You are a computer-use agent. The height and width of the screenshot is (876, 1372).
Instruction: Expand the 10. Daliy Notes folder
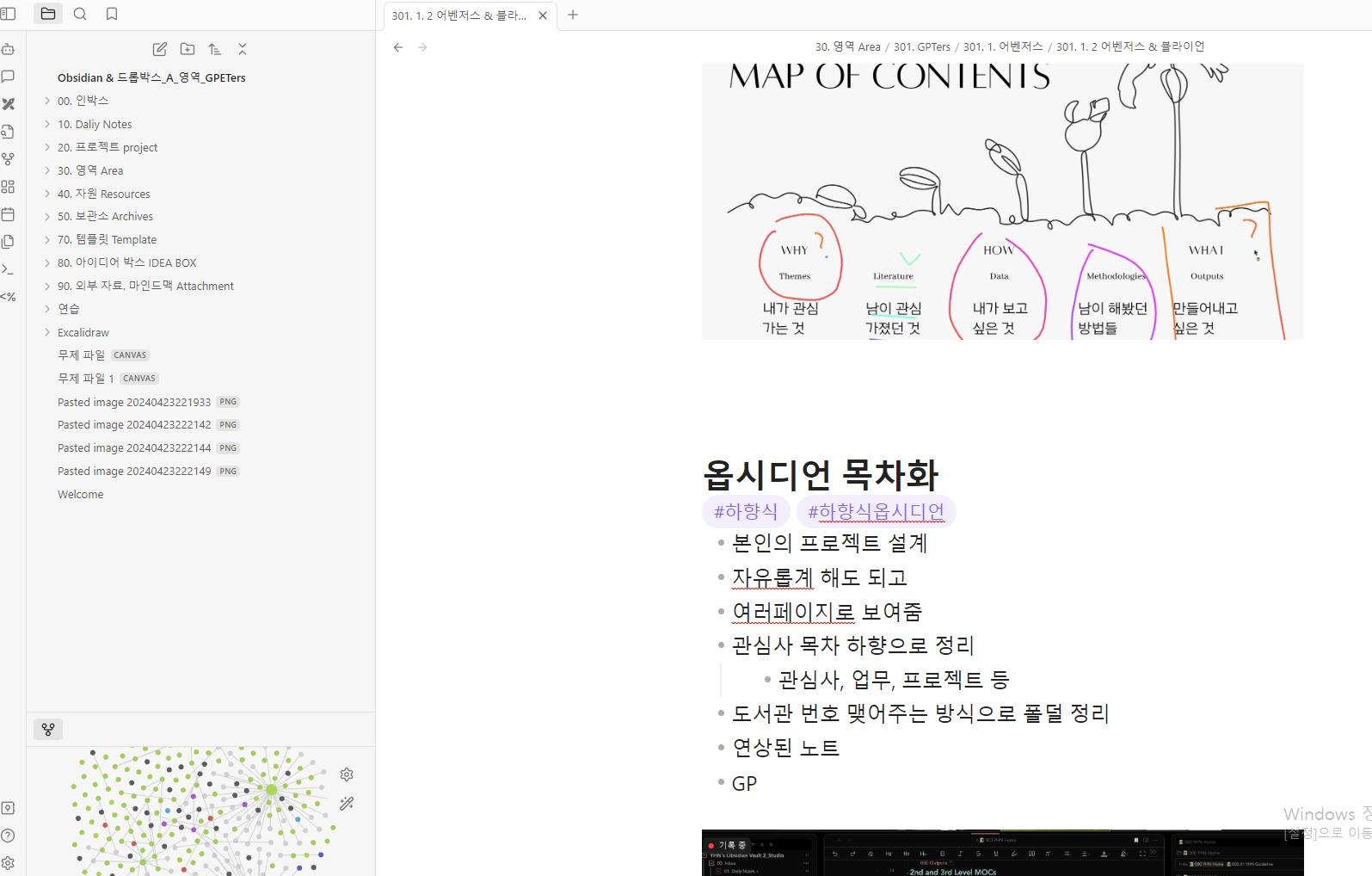47,124
